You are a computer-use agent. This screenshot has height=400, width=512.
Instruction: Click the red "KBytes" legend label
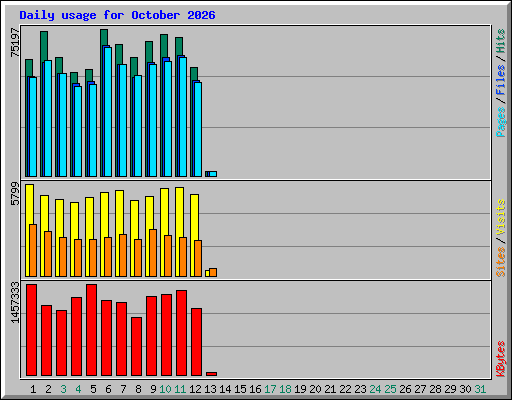pos(501,359)
